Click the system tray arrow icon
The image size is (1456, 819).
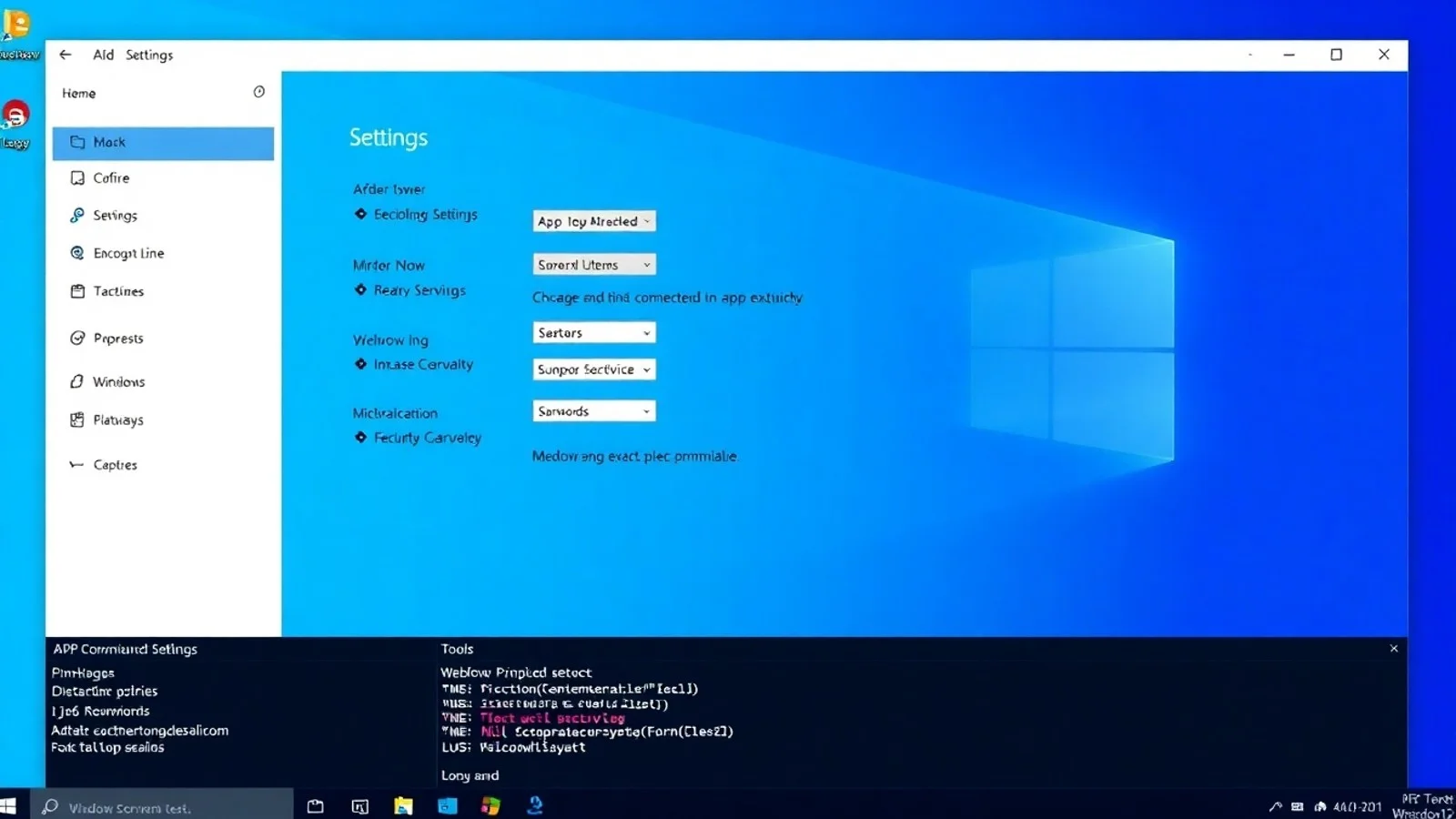pyautogui.click(x=1276, y=807)
